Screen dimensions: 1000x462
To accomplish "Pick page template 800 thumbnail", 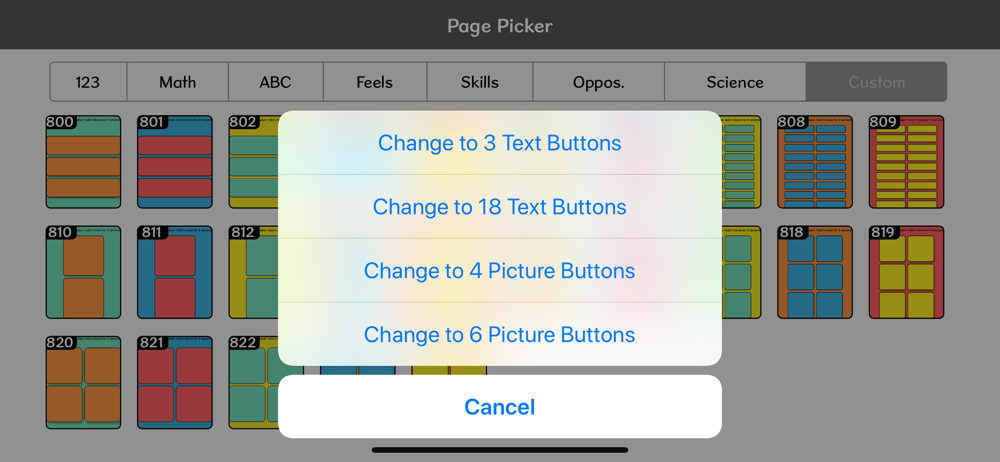I will click(83, 162).
